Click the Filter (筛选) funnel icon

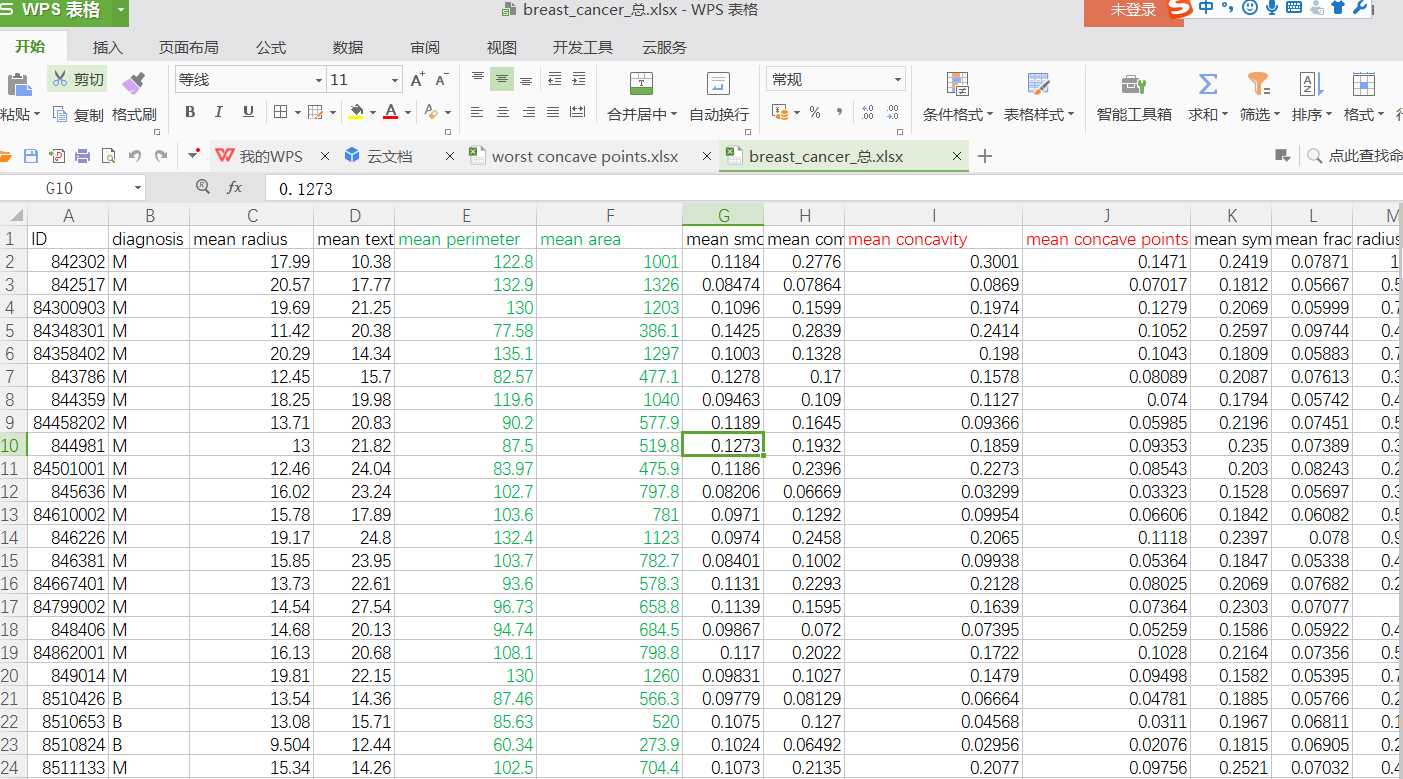1258,84
